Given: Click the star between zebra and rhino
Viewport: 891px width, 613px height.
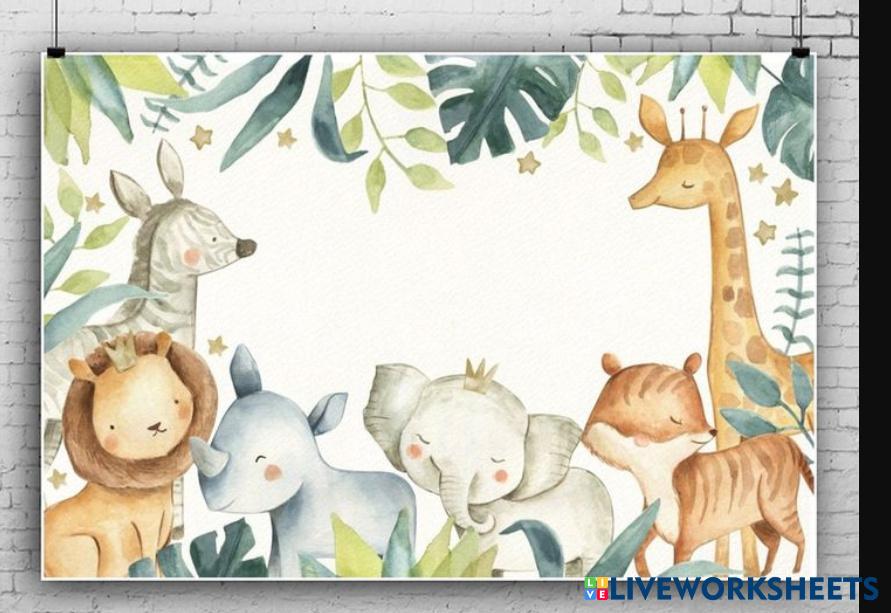Looking at the screenshot, I should (x=217, y=345).
